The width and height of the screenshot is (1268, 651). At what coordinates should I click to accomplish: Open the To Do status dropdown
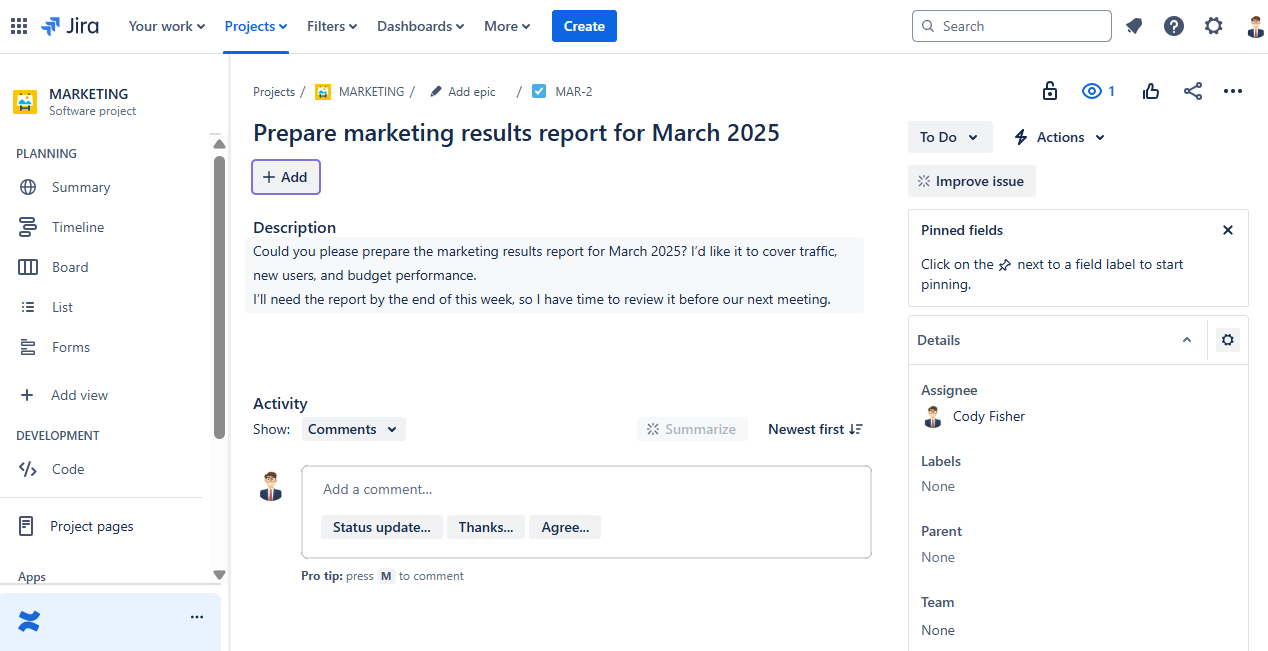(949, 137)
